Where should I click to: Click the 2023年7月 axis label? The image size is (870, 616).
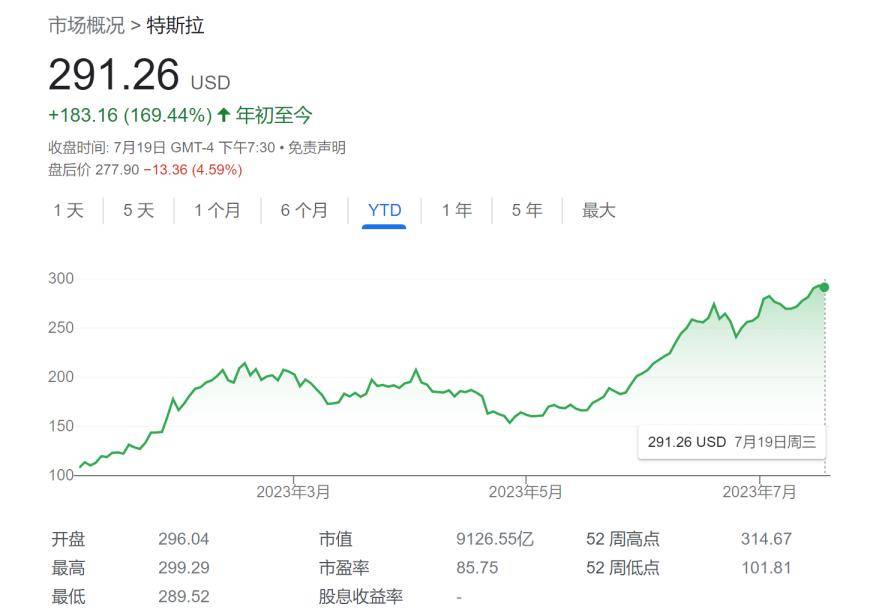[759, 491]
